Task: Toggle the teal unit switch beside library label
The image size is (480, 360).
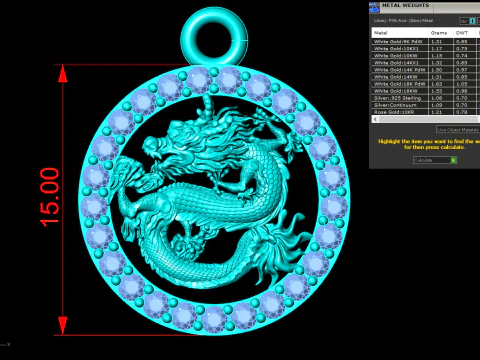Action: coord(472,21)
